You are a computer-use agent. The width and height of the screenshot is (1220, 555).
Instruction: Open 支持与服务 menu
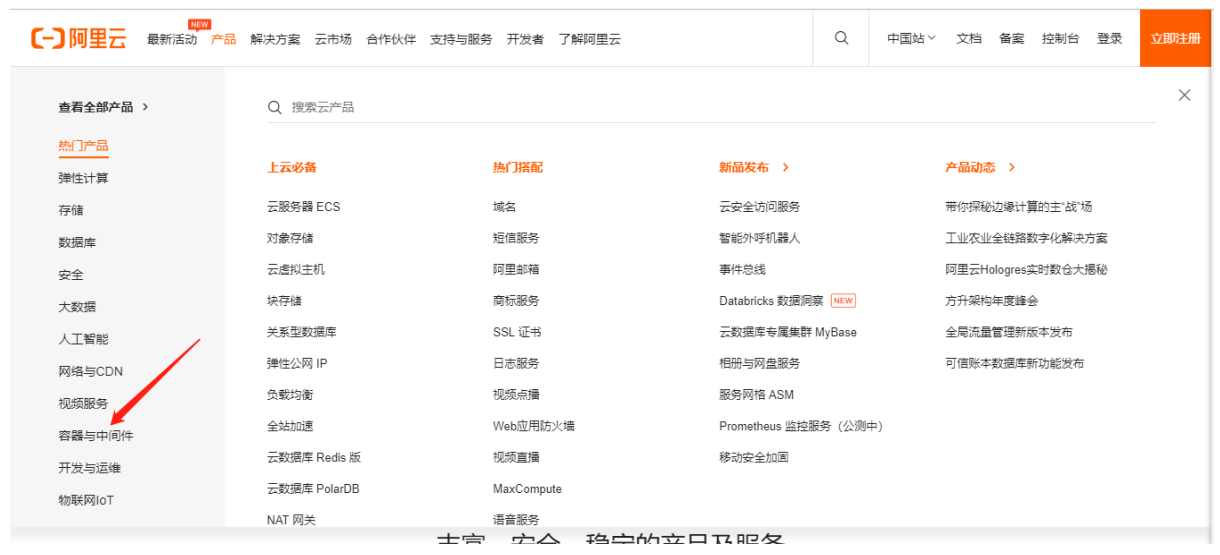(461, 39)
